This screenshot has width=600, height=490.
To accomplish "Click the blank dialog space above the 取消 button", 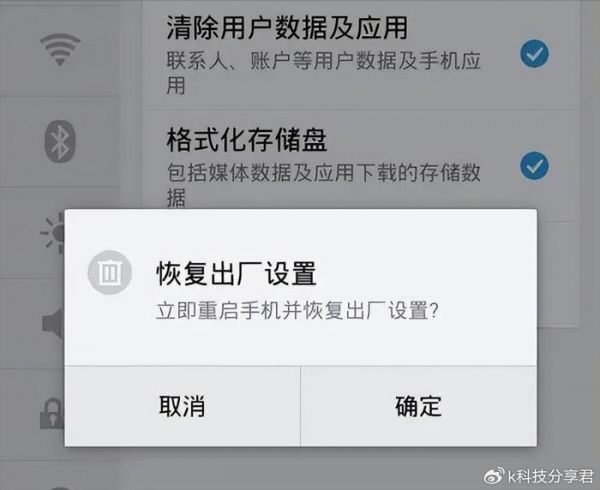I will 183,346.
